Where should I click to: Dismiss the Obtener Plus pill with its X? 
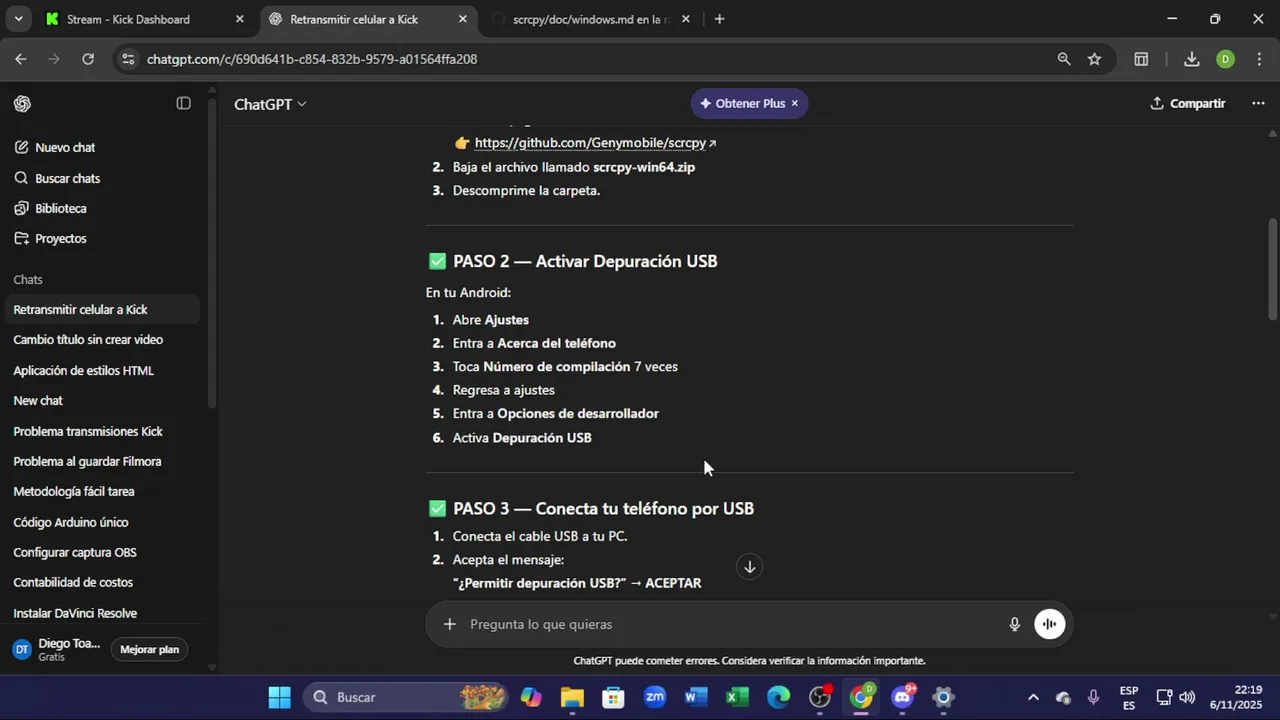[795, 103]
